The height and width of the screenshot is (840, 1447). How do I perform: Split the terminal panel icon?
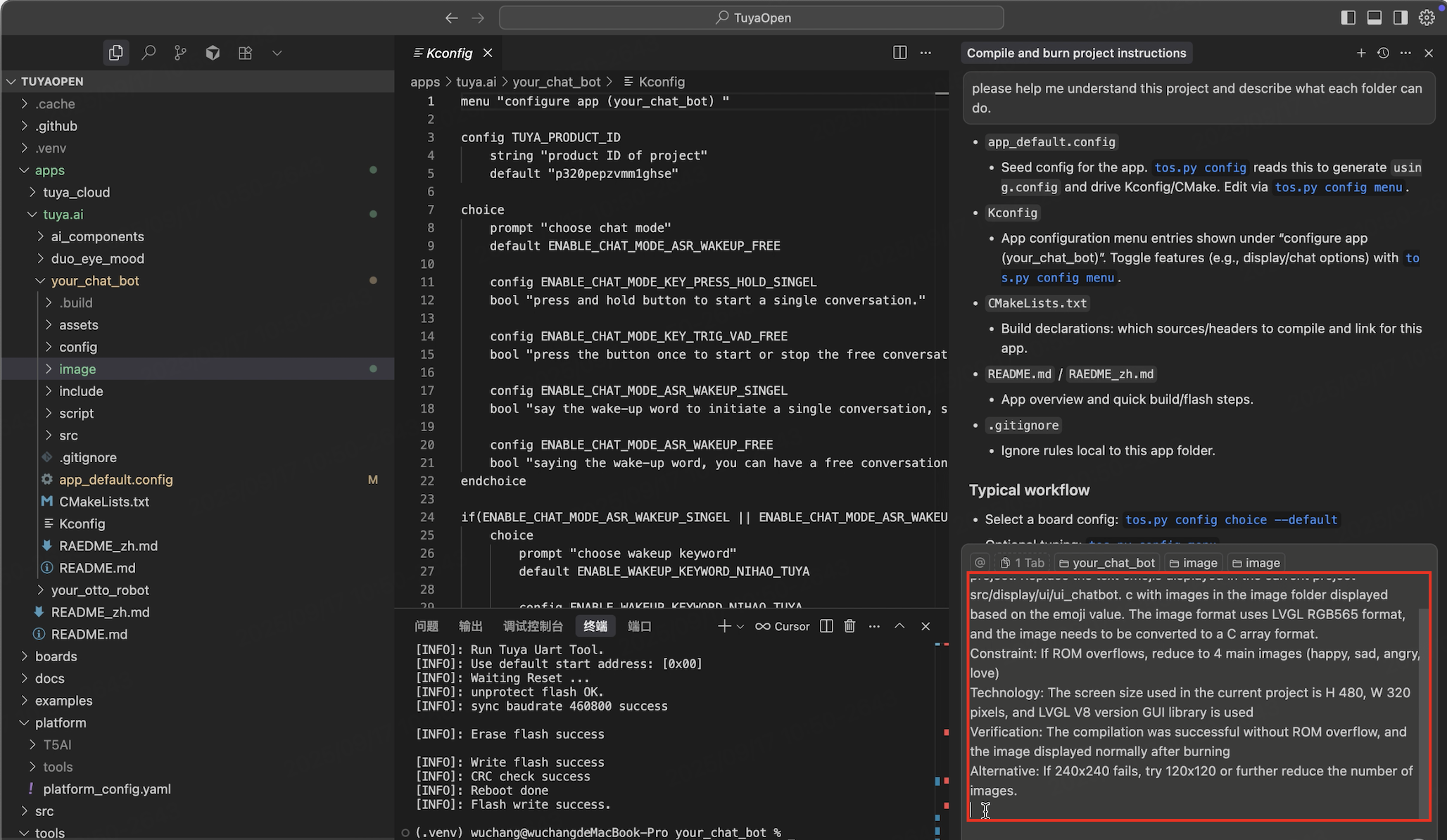pyautogui.click(x=827, y=626)
